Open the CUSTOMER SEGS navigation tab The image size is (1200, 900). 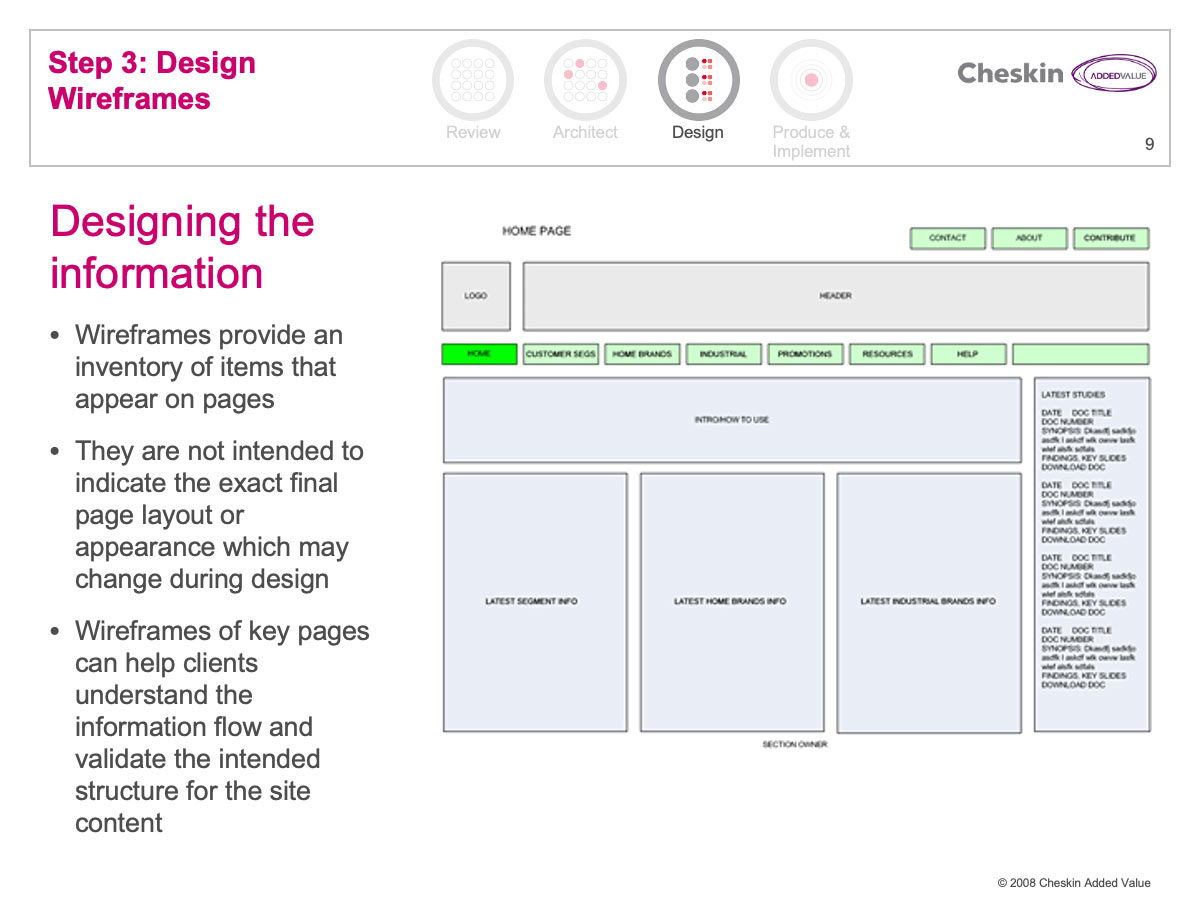pyautogui.click(x=560, y=354)
